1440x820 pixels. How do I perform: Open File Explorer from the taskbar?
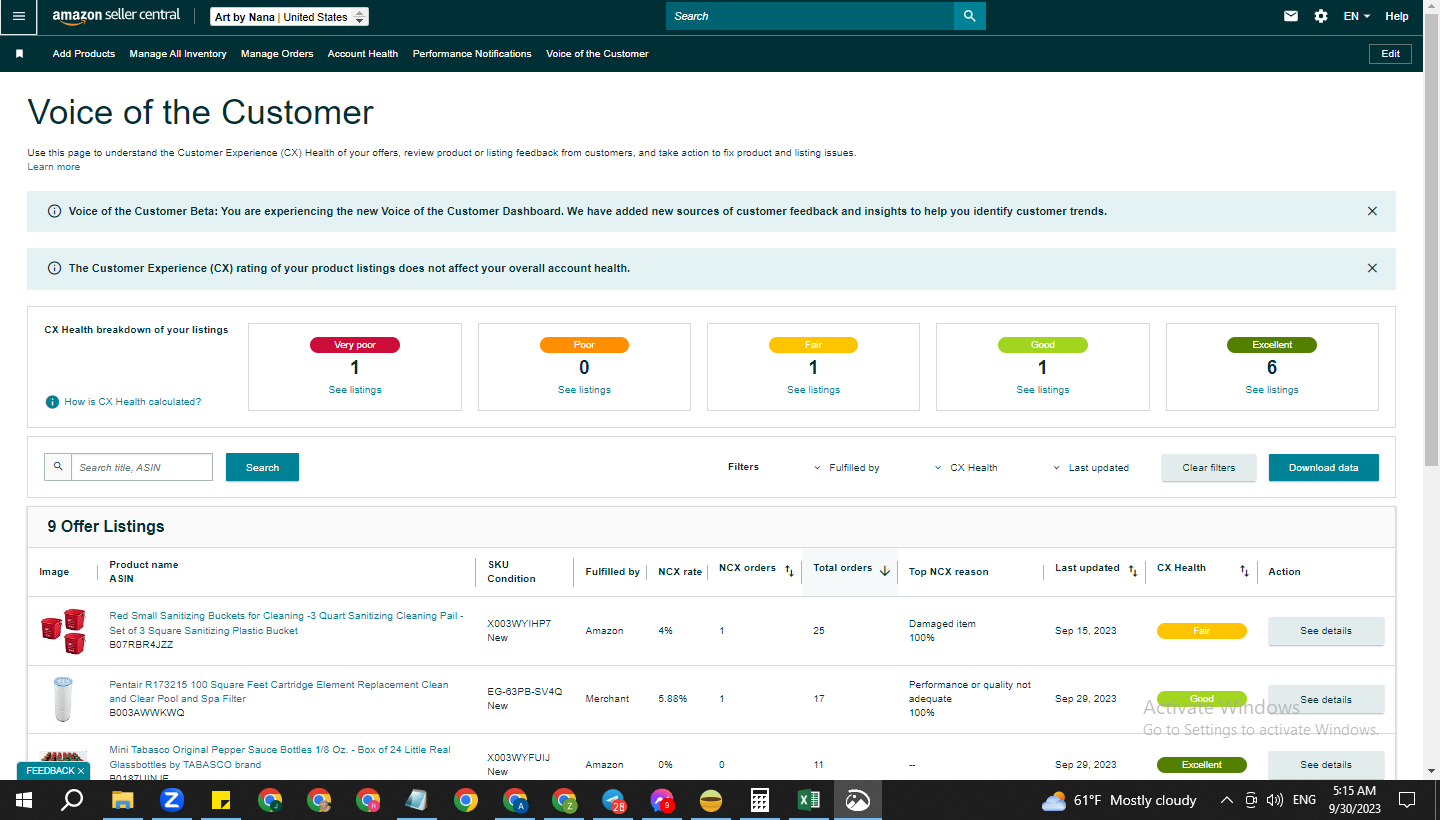(x=122, y=800)
